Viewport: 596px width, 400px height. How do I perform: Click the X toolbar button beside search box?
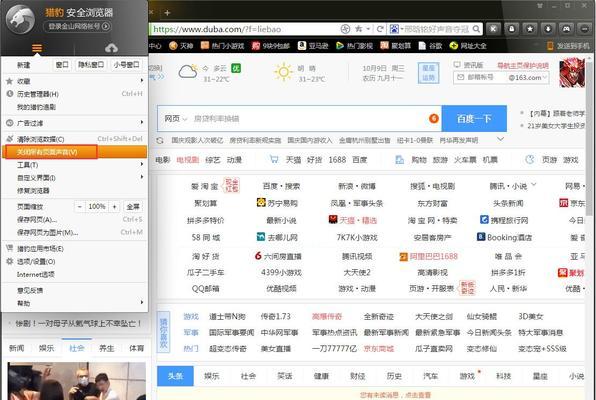pyautogui.click(x=493, y=29)
